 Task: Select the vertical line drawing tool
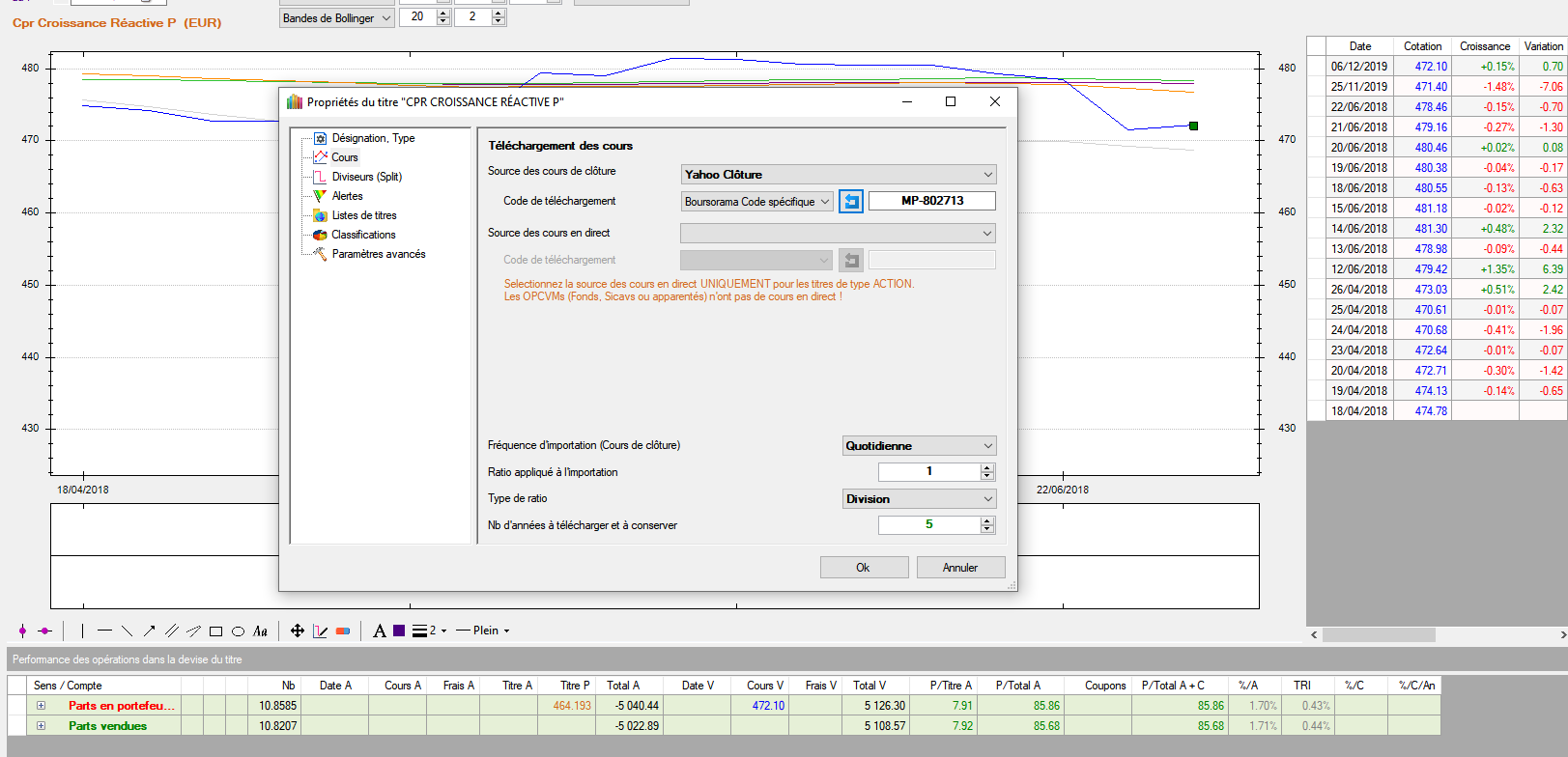(83, 631)
